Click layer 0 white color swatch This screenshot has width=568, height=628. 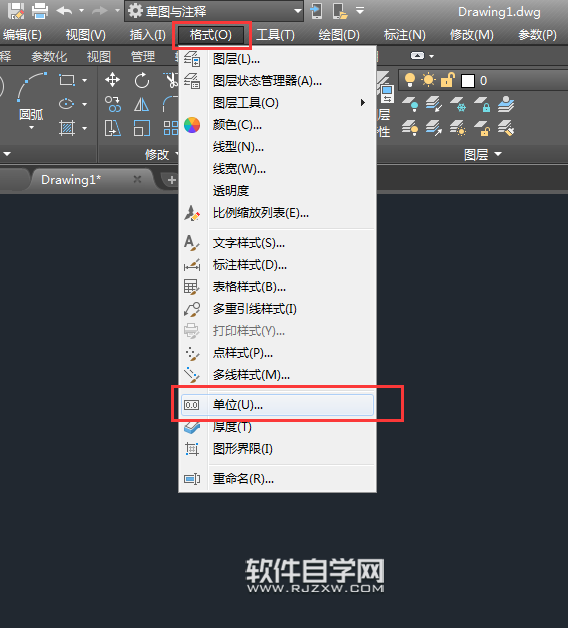[468, 81]
